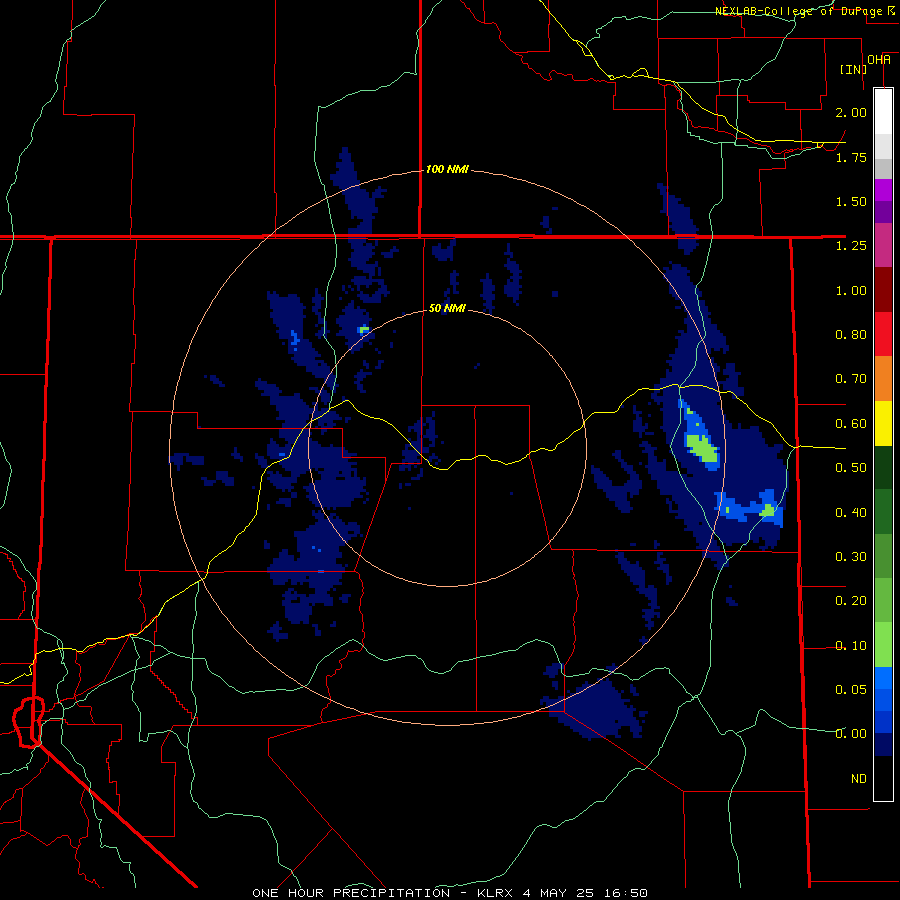Click the 0.00 legend value
Screen dimensions: 900x900
851,734
